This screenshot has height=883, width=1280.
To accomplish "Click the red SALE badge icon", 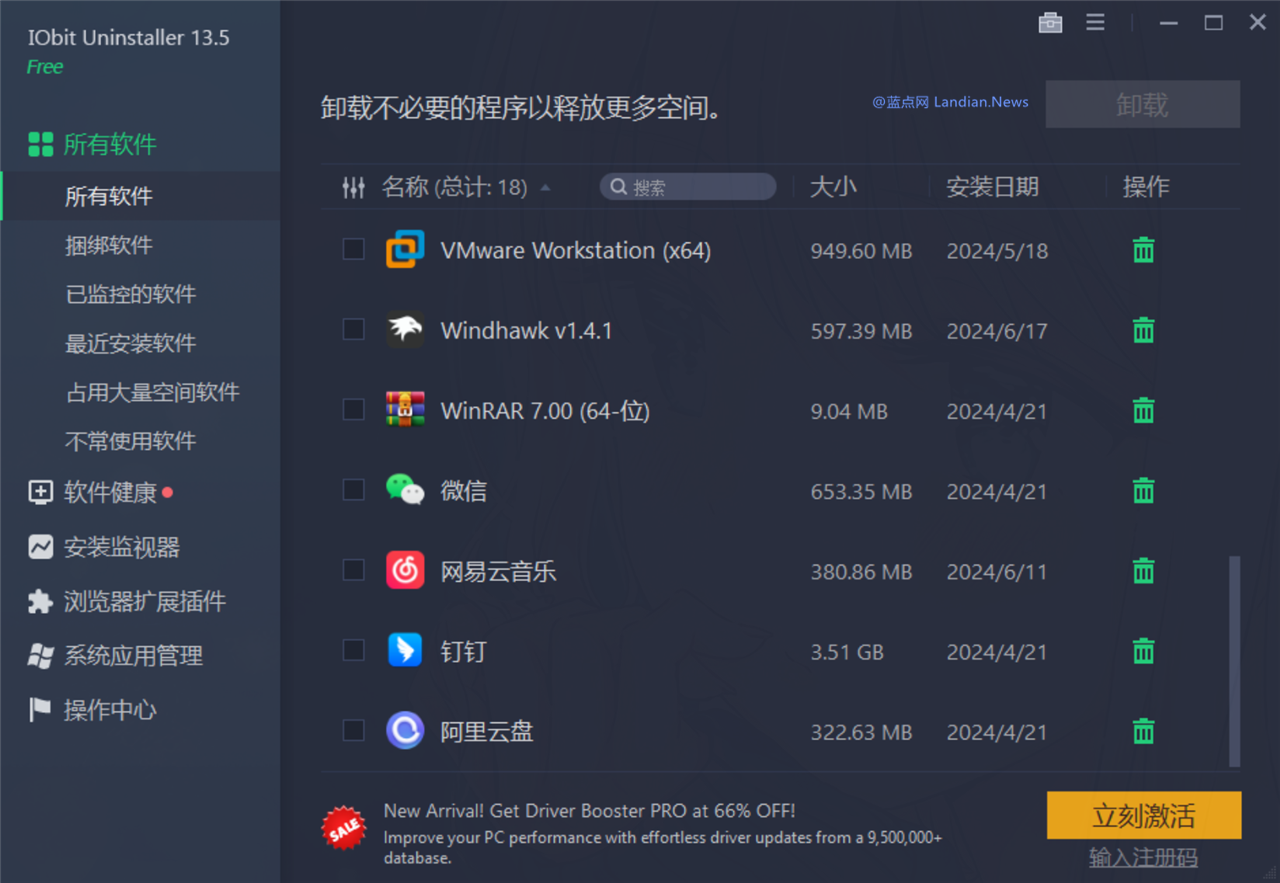I will click(x=344, y=827).
